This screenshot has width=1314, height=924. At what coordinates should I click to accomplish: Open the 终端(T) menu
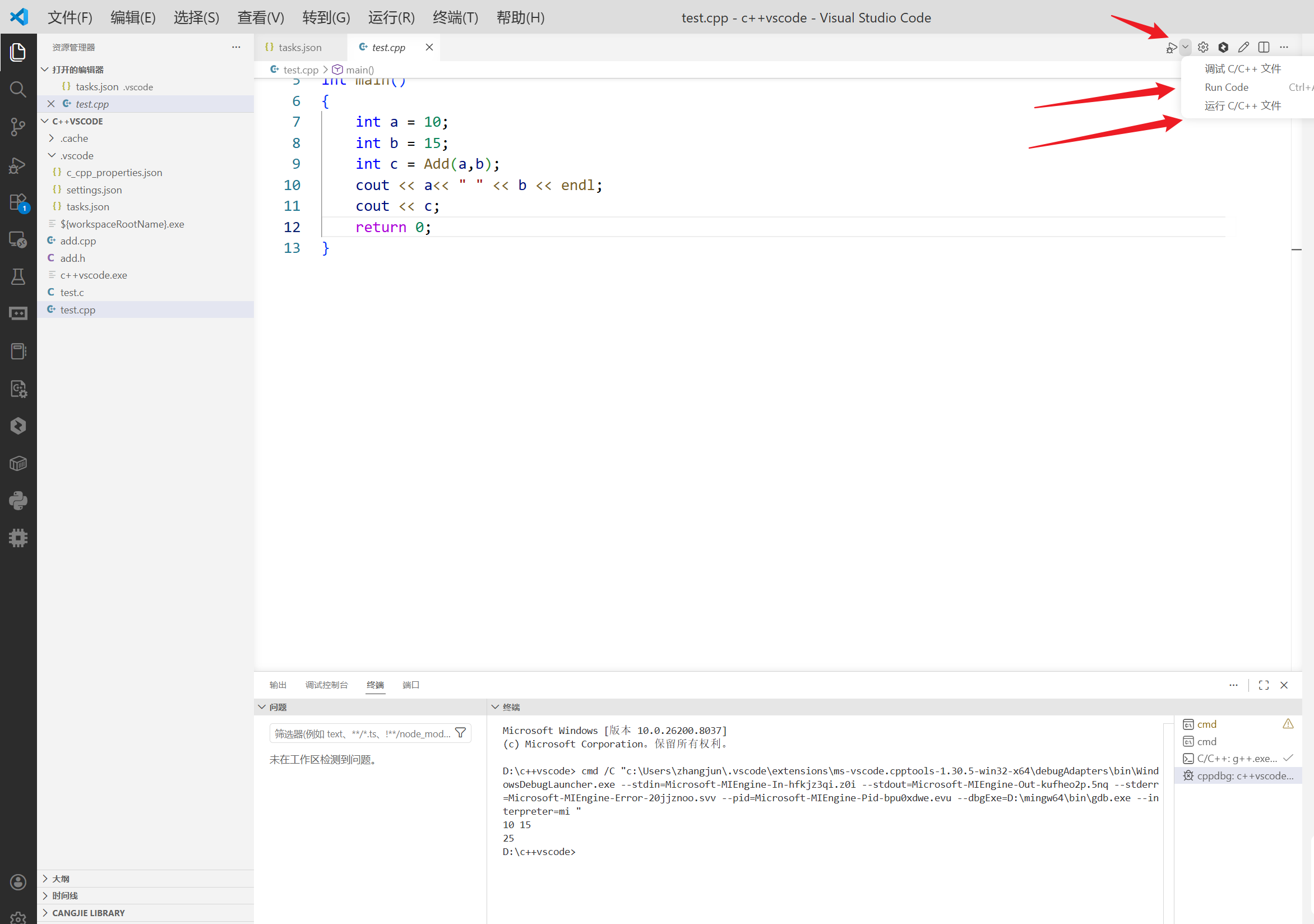click(x=455, y=17)
